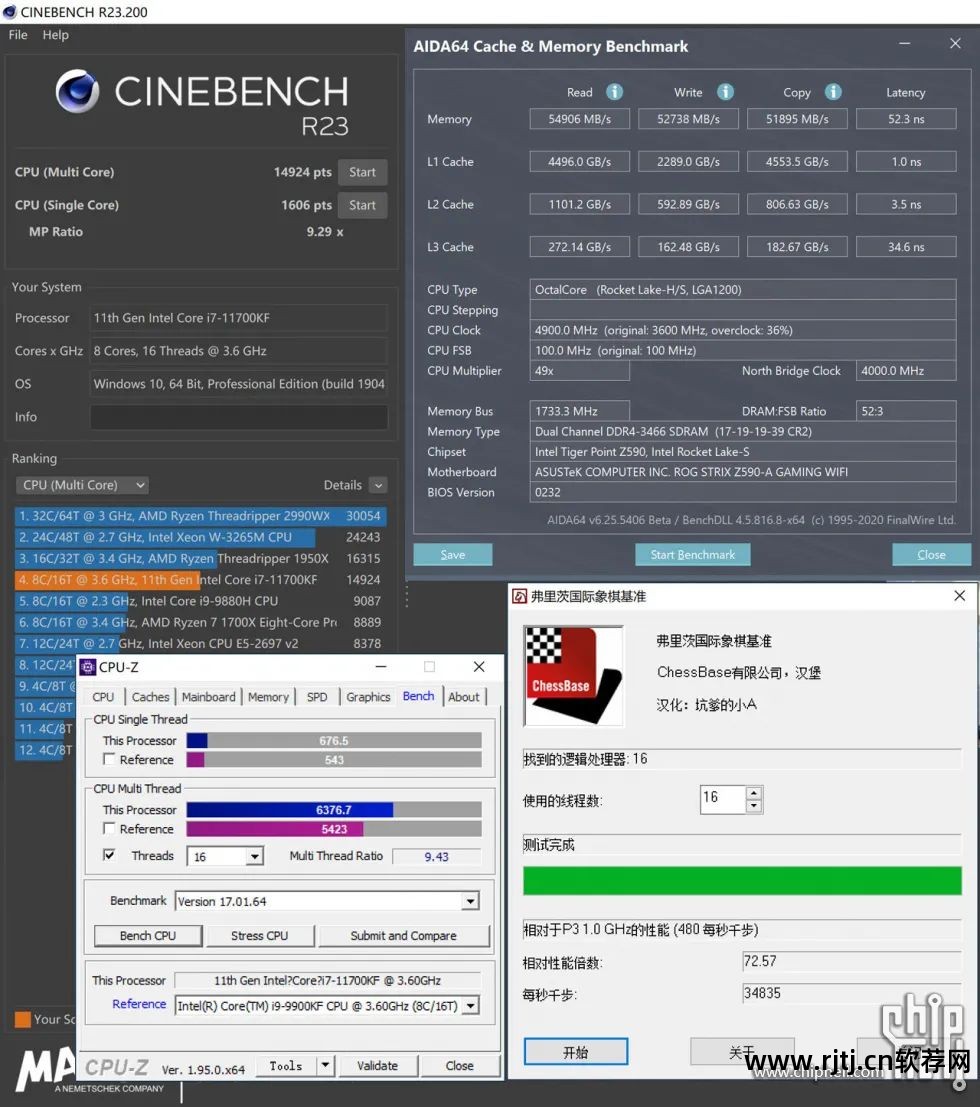Switch to the Mainboard tab in CPU-Z

coord(208,697)
